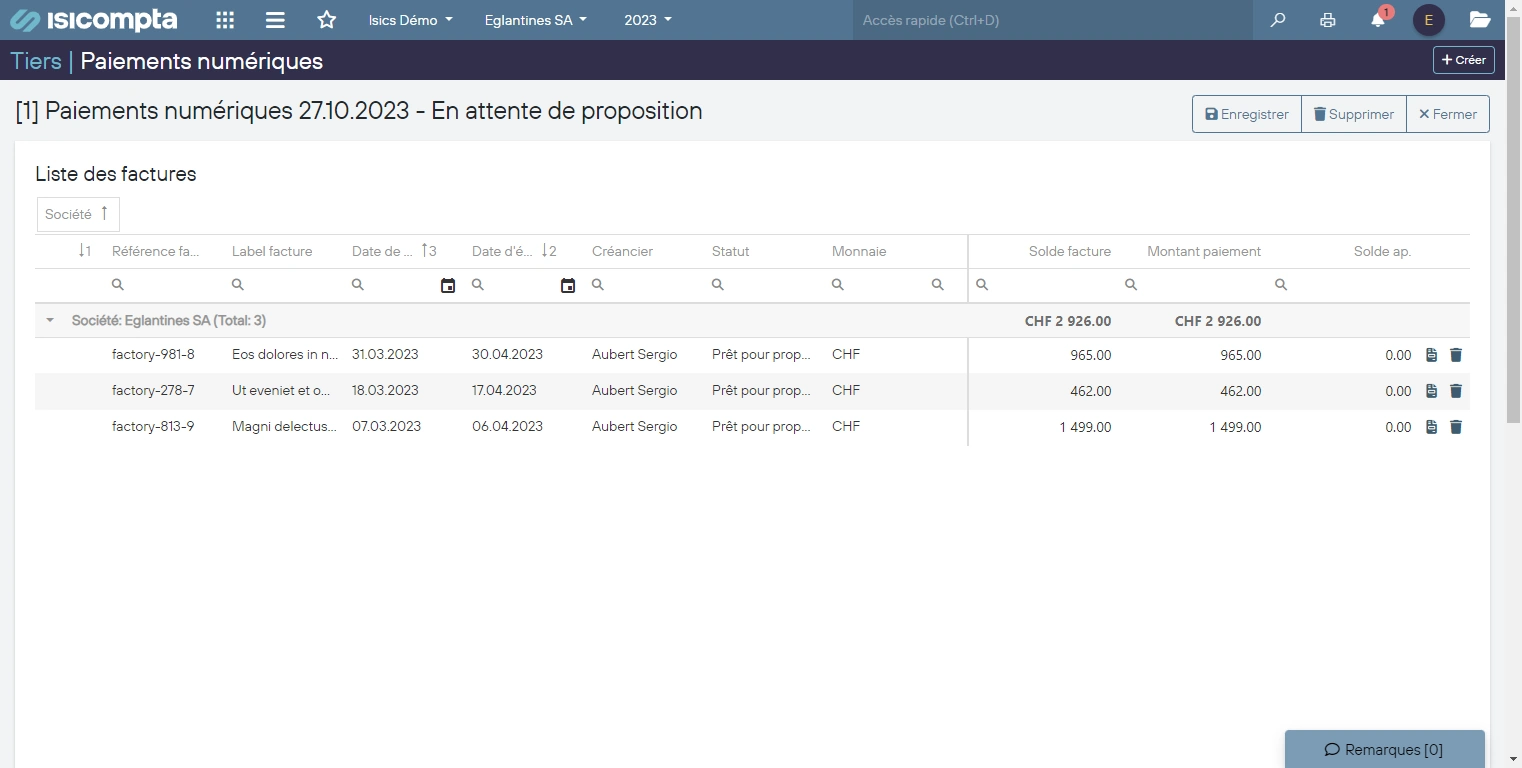
Task: Close the form with Fermer button
Action: coord(1448,114)
